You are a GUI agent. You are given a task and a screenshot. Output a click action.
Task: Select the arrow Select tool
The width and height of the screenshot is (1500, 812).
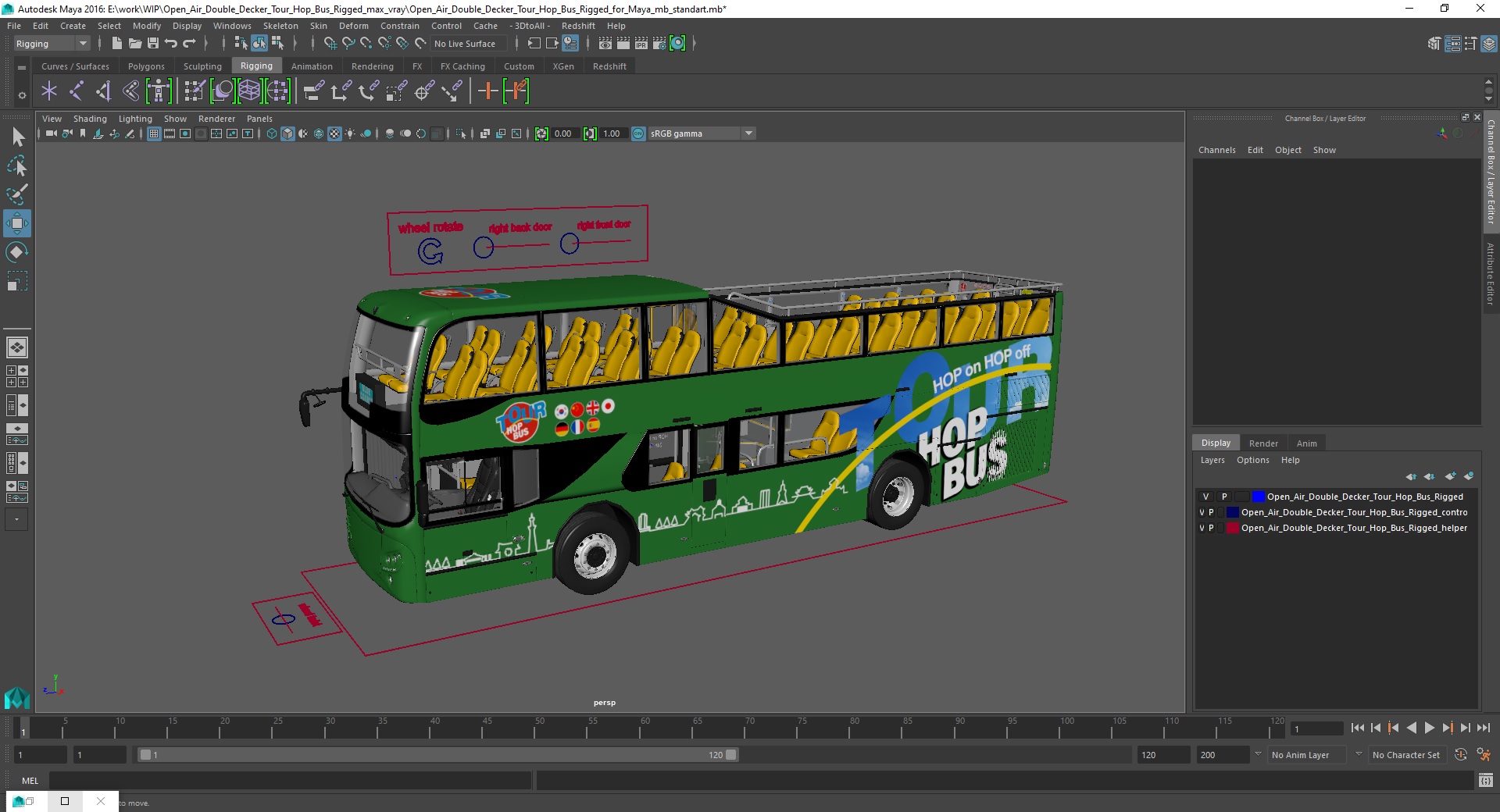[x=17, y=137]
